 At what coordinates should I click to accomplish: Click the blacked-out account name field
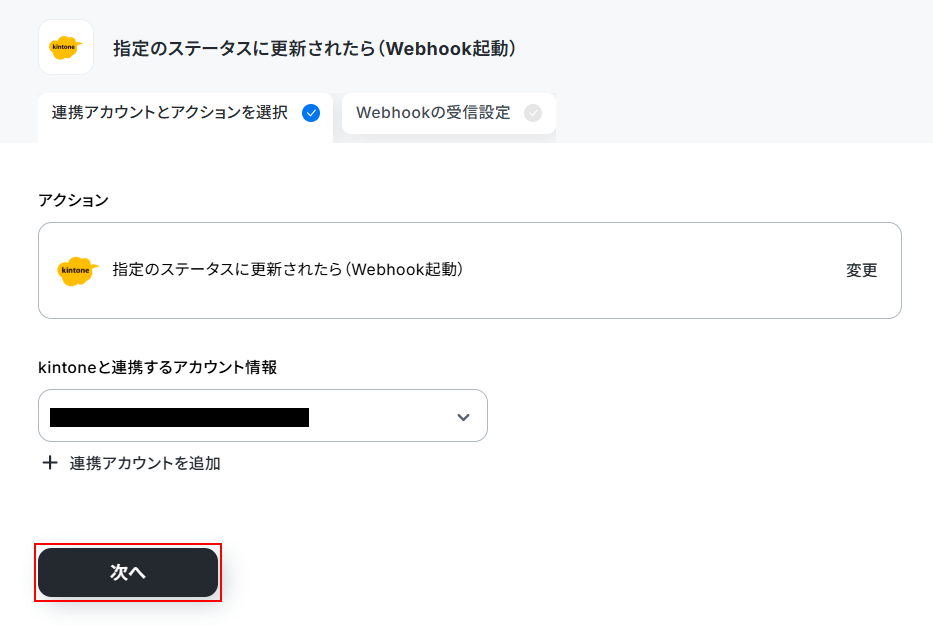[x=179, y=417]
